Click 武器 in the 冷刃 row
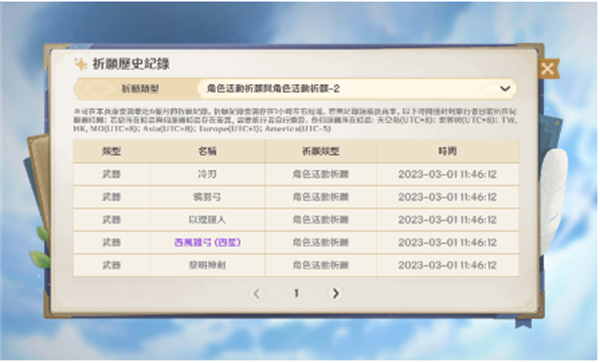 [x=111, y=174]
